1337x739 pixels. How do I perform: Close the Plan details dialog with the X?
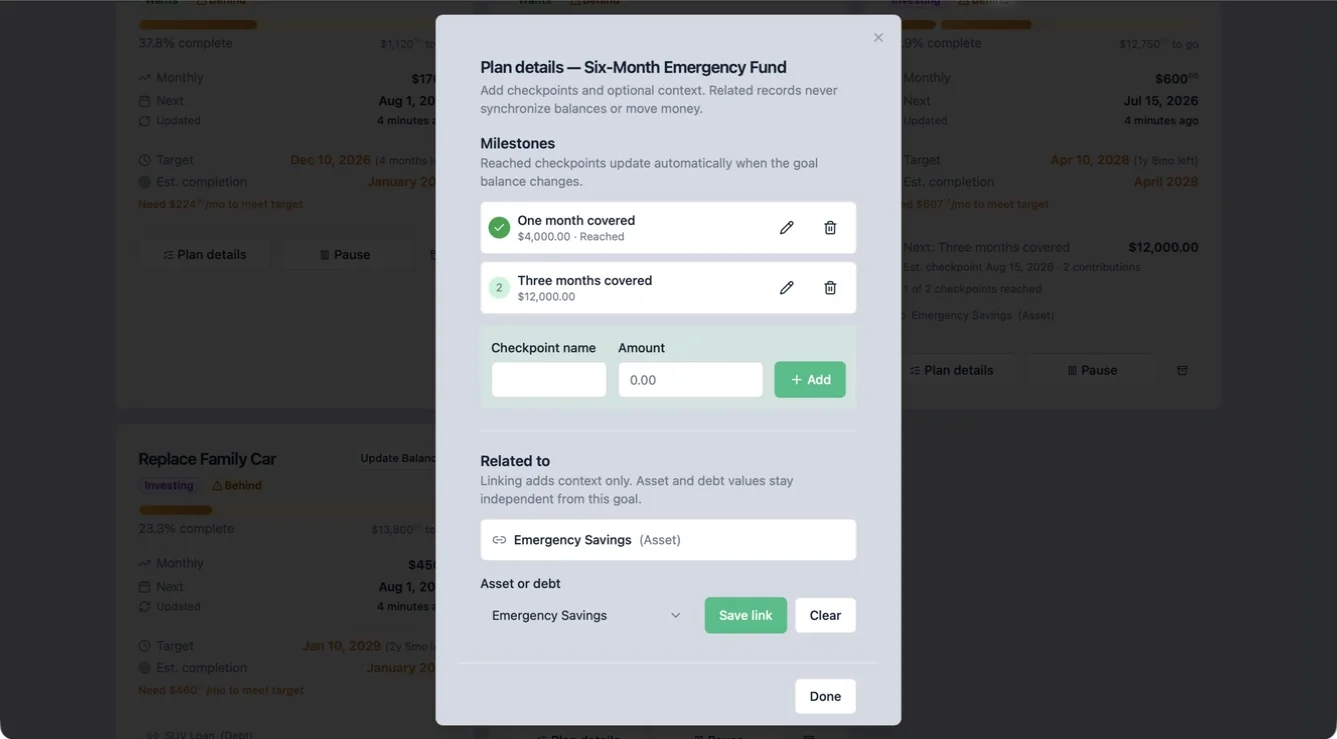click(x=878, y=38)
